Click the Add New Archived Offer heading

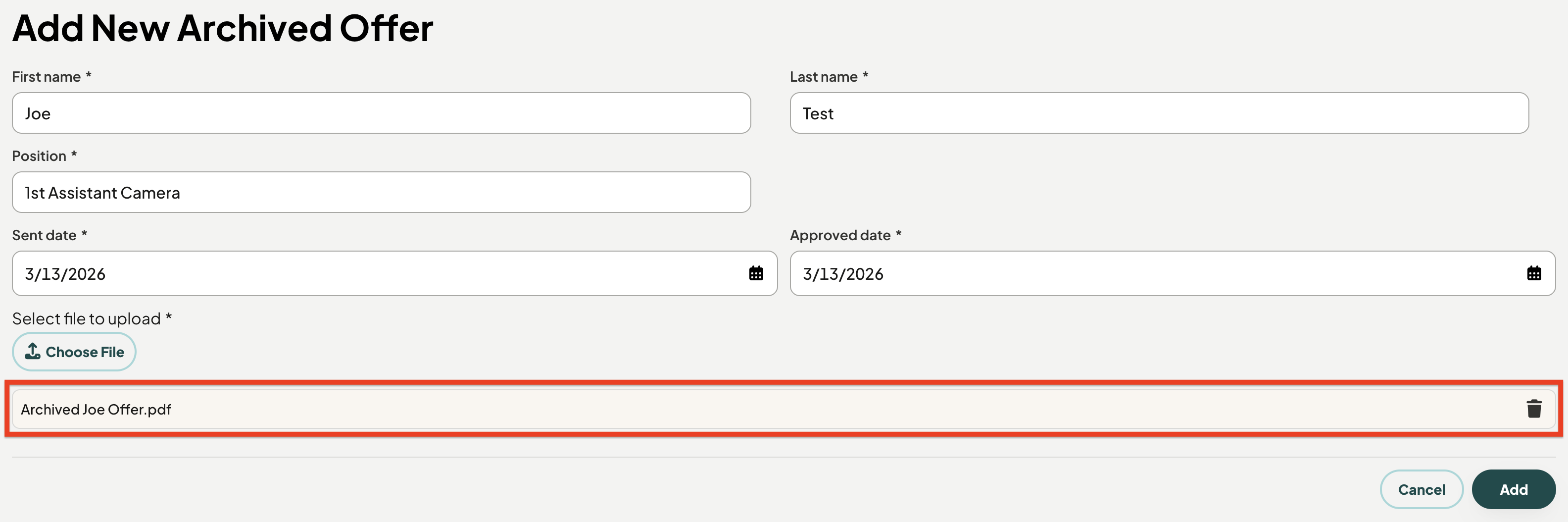coord(223,28)
